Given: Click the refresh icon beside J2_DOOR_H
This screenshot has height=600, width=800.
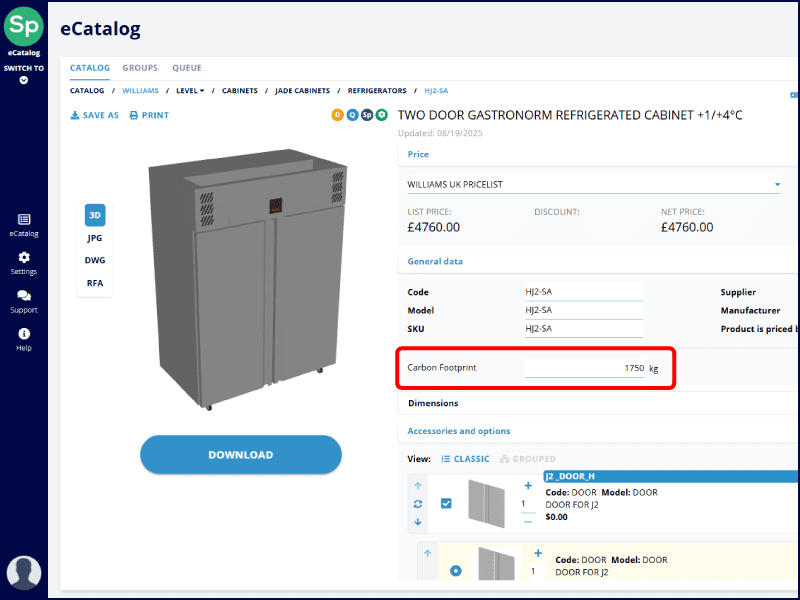Looking at the screenshot, I should tap(418, 504).
